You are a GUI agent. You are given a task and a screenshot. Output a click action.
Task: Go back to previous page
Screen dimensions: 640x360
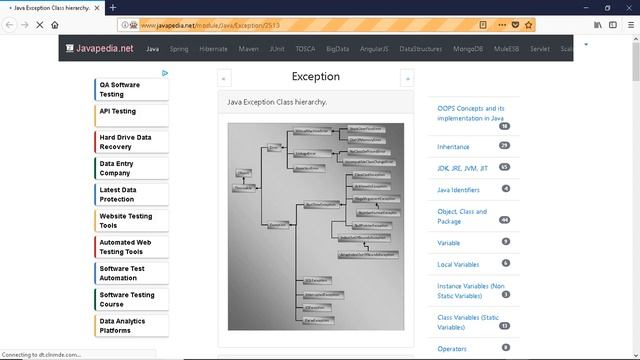[x=9, y=25]
